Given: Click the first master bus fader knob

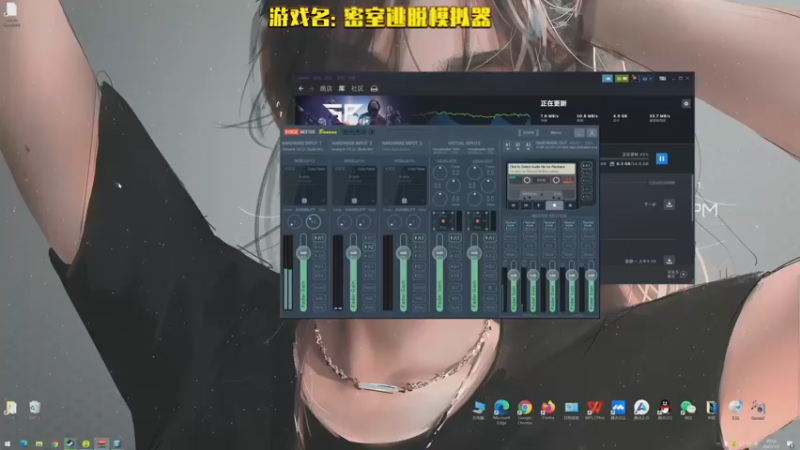Looking at the screenshot, I should point(513,276).
